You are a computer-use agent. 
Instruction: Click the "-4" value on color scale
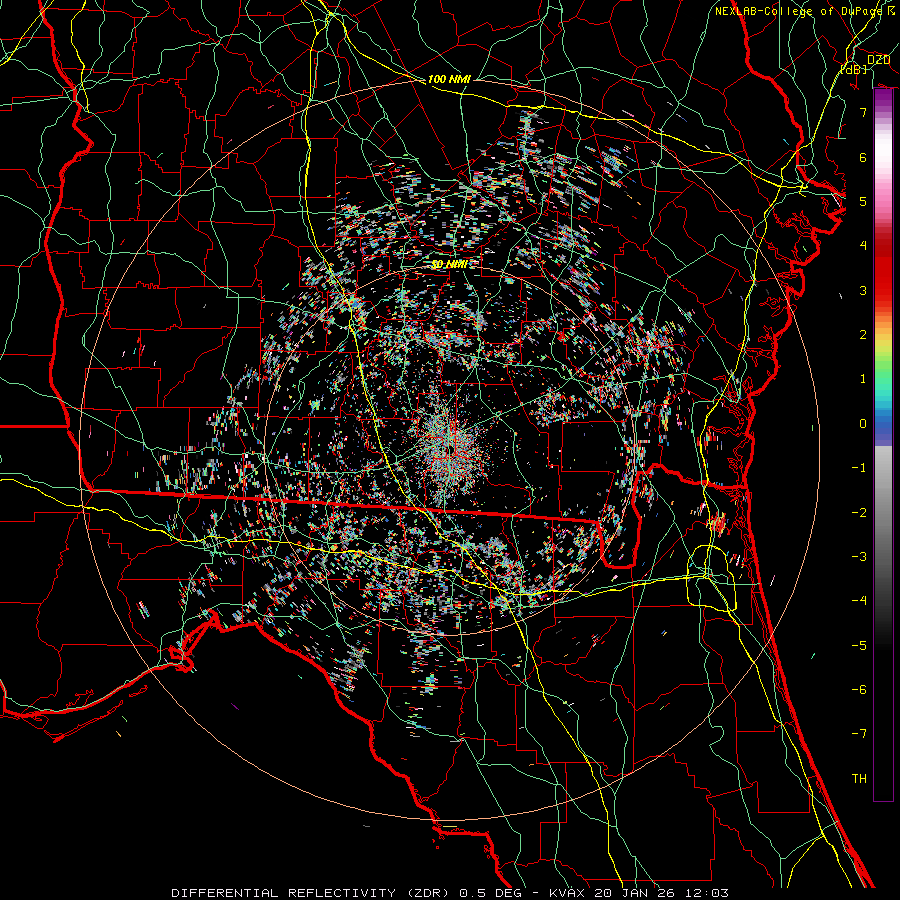click(x=859, y=600)
